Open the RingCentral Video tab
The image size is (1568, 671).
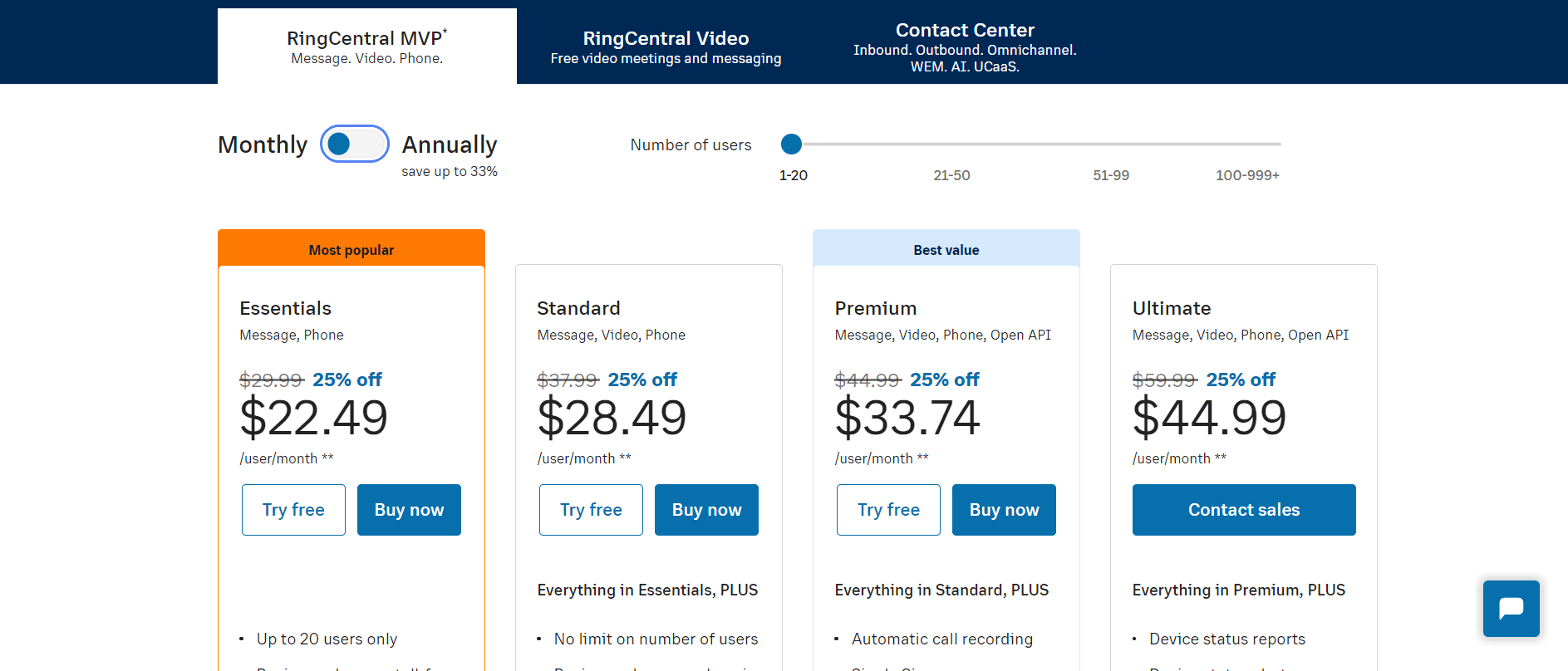pos(666,47)
